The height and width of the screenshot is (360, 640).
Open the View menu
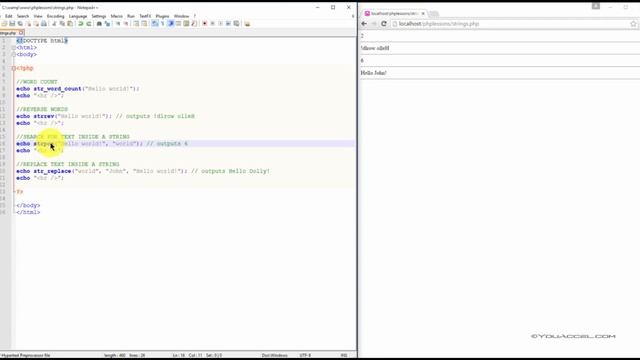(x=38, y=16)
